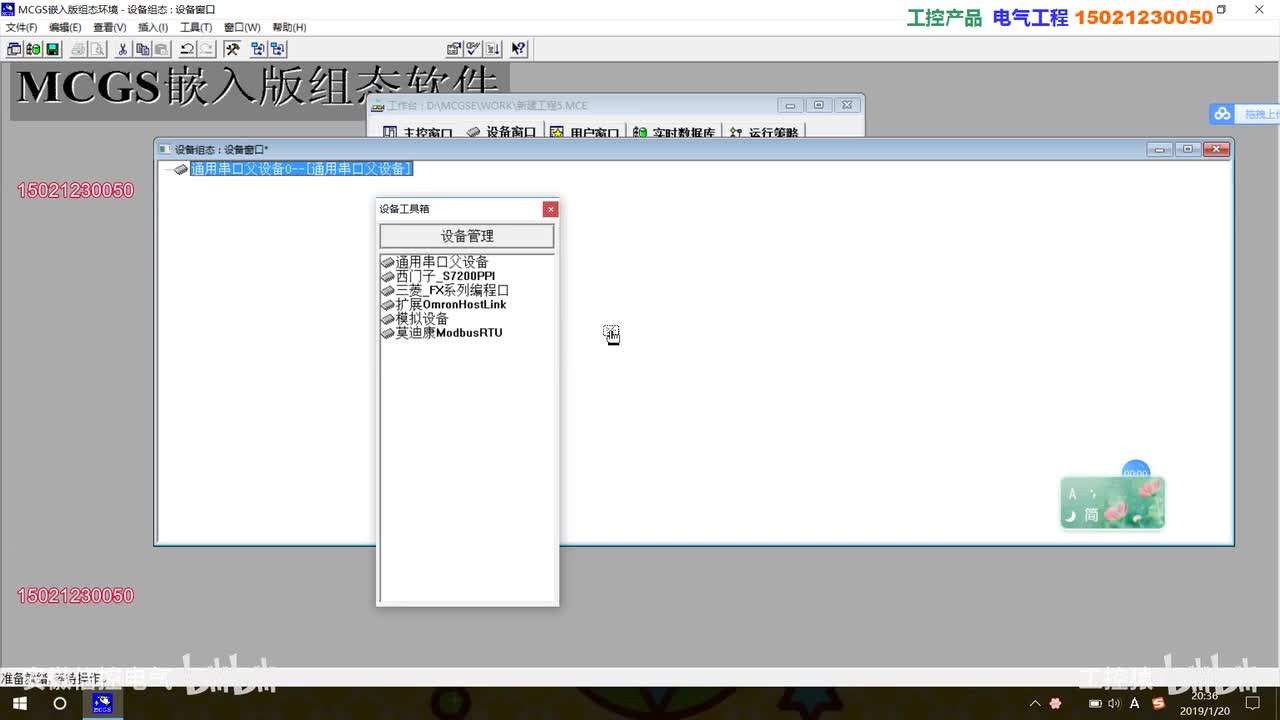Click the Baidu cloud upload icon
This screenshot has height=720, width=1280.
pyautogui.click(x=1222, y=114)
